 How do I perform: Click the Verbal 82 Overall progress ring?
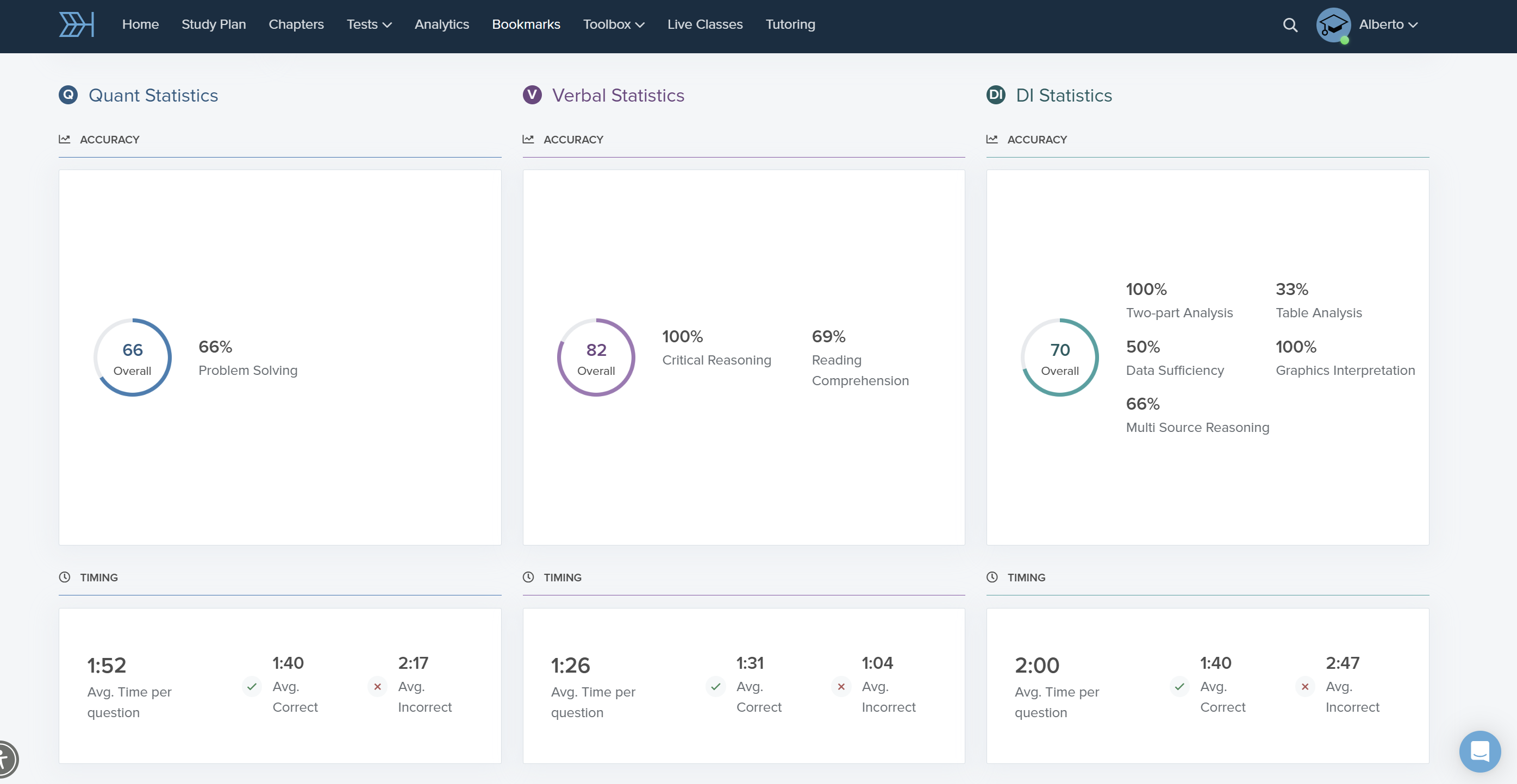point(596,357)
